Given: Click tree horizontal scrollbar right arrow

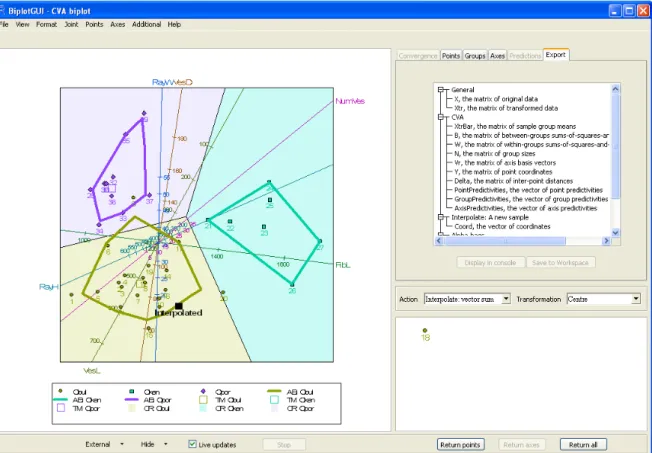Looking at the screenshot, I should point(606,241).
